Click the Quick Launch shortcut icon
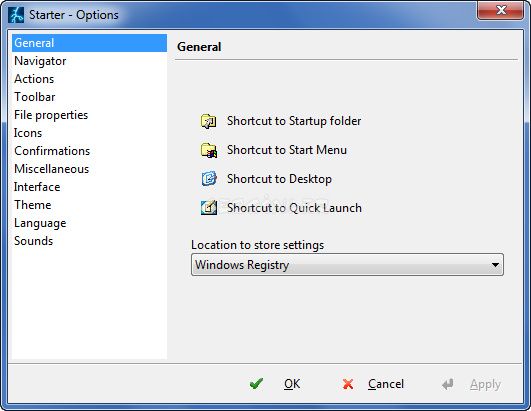Screen dimensions: 531x411 pyautogui.click(x=209, y=208)
